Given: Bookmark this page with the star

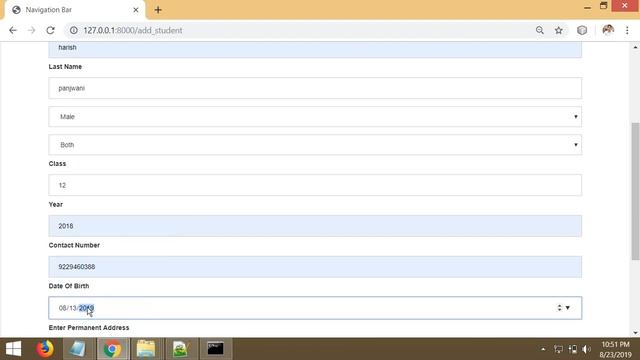Looking at the screenshot, I should 558,30.
